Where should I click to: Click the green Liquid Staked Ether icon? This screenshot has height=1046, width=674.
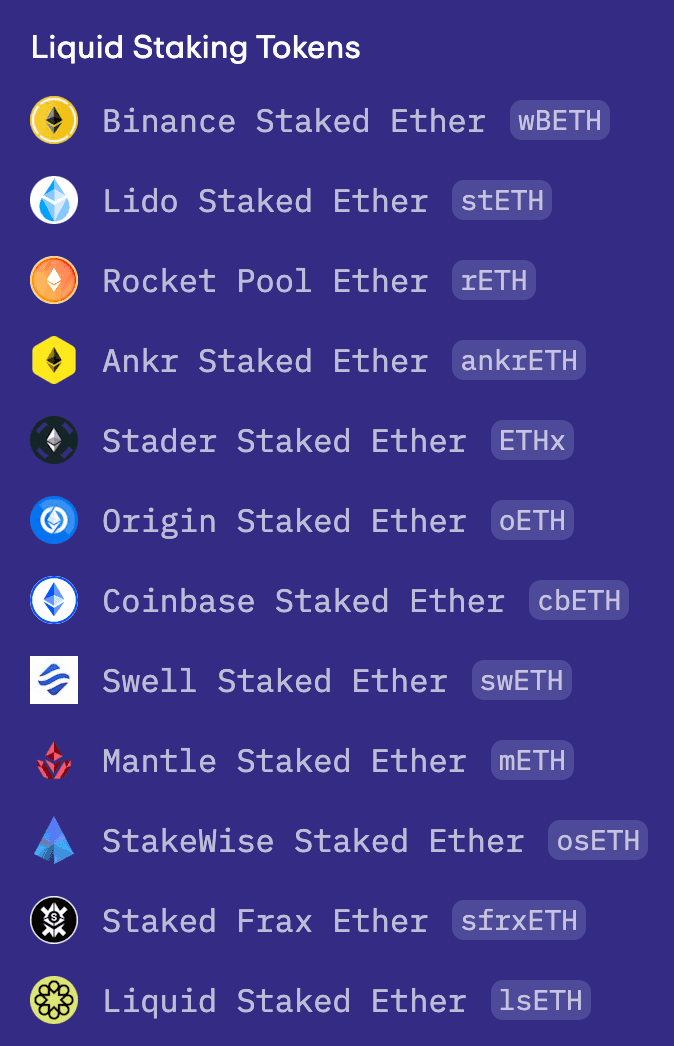[x=54, y=1001]
